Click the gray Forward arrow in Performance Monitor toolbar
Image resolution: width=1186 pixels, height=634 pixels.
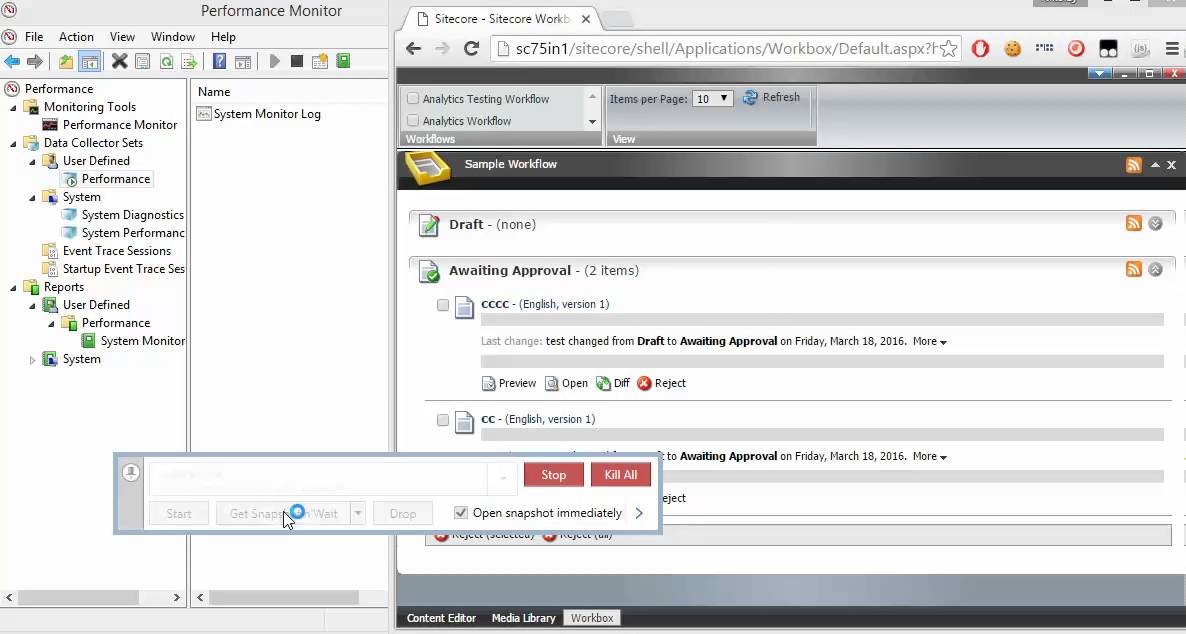35,61
